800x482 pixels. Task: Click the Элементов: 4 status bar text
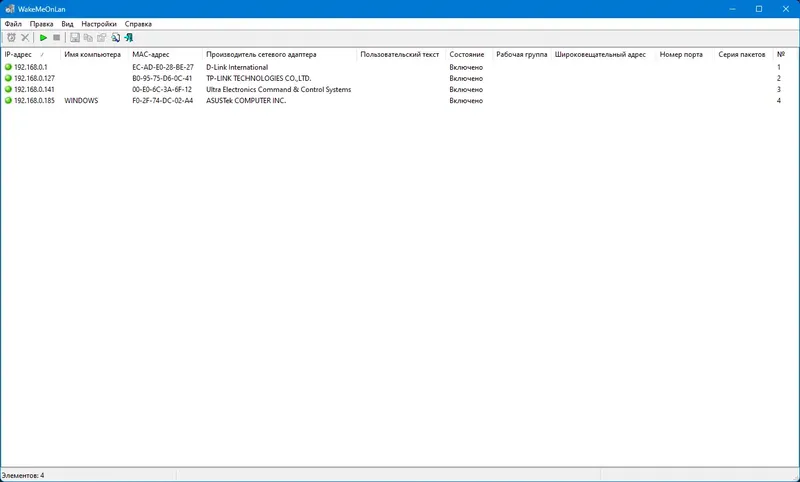pos(23,475)
